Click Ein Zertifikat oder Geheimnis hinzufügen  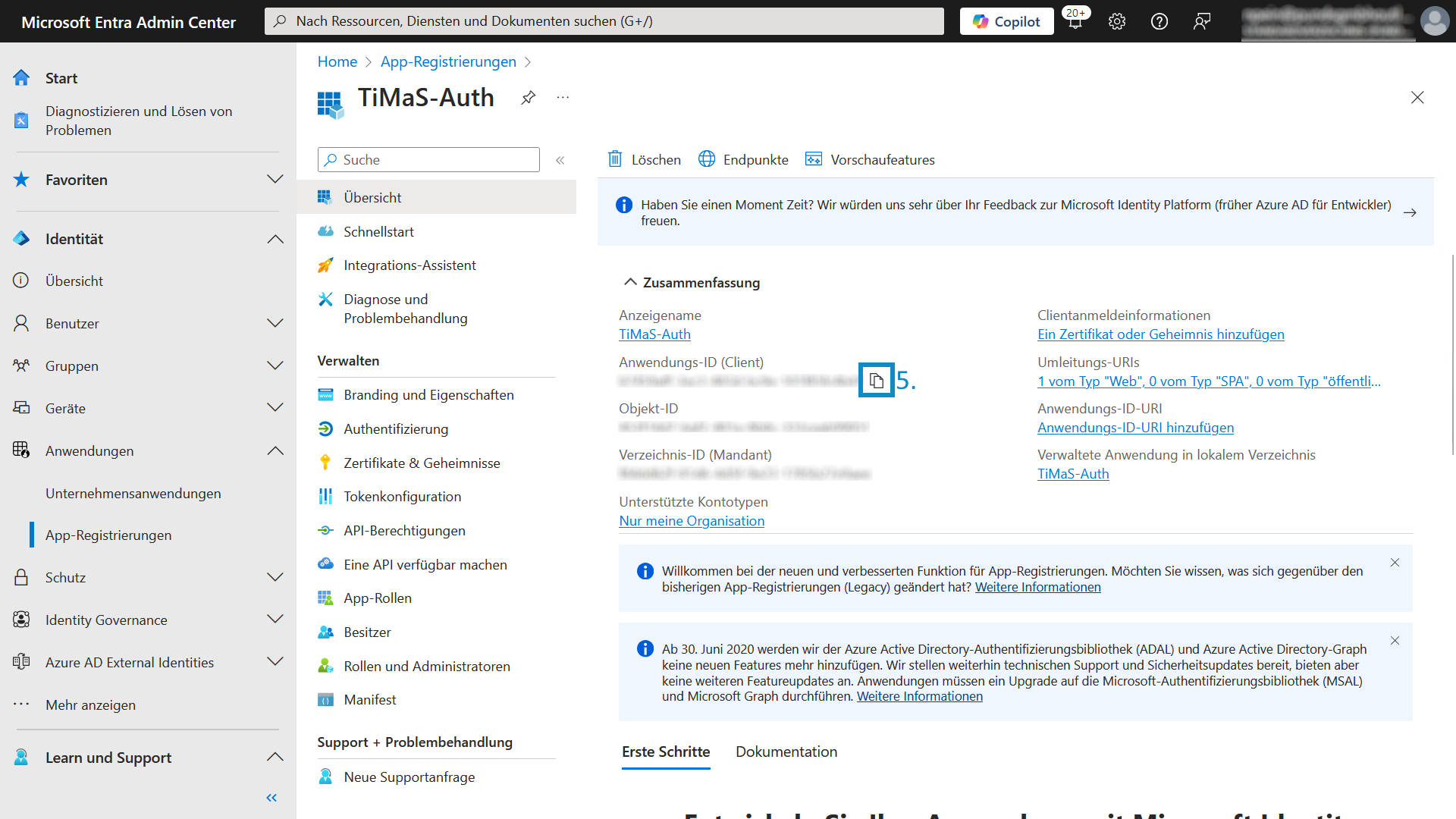point(1160,334)
